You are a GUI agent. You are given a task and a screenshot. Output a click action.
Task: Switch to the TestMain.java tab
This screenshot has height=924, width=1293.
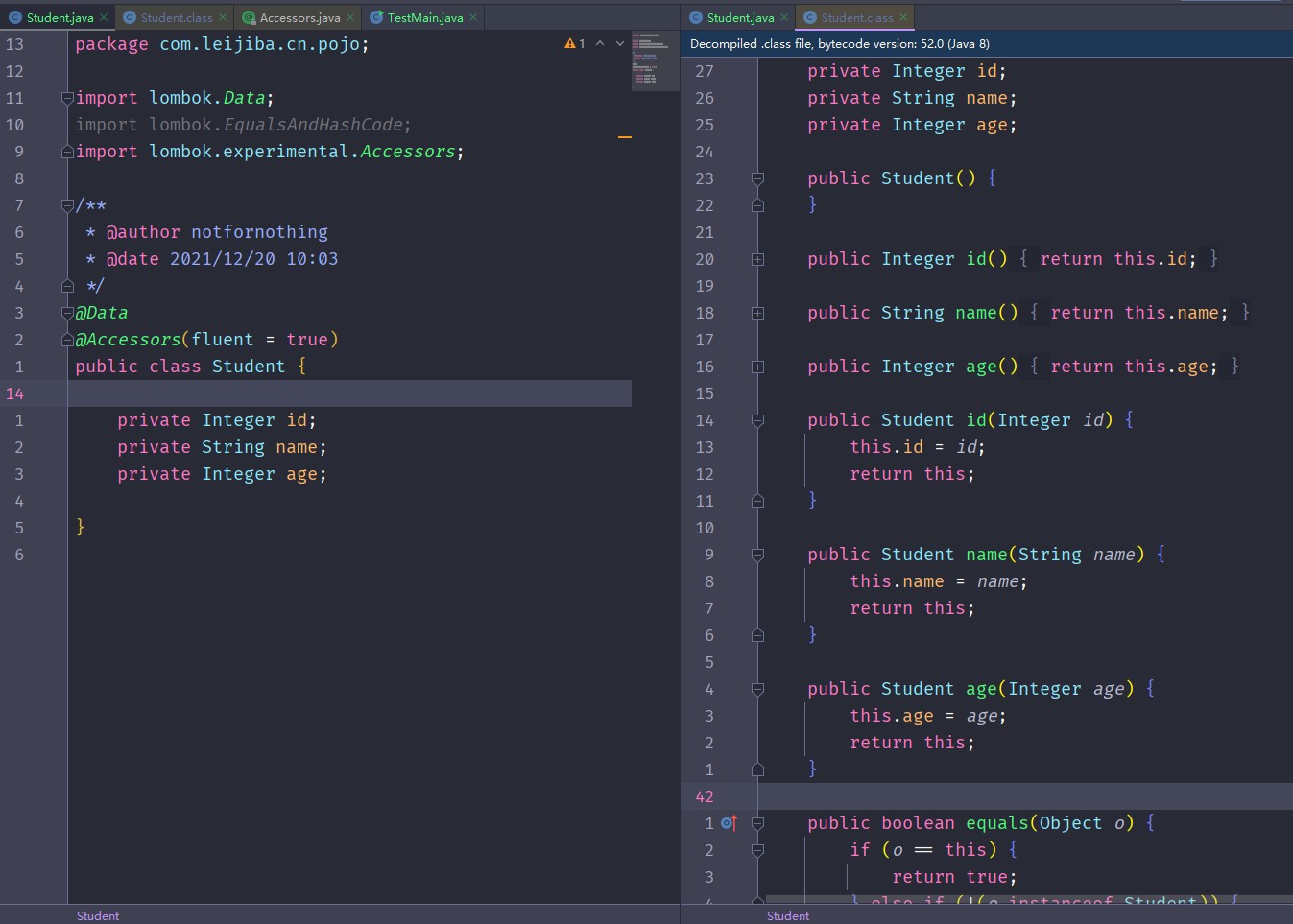[424, 17]
